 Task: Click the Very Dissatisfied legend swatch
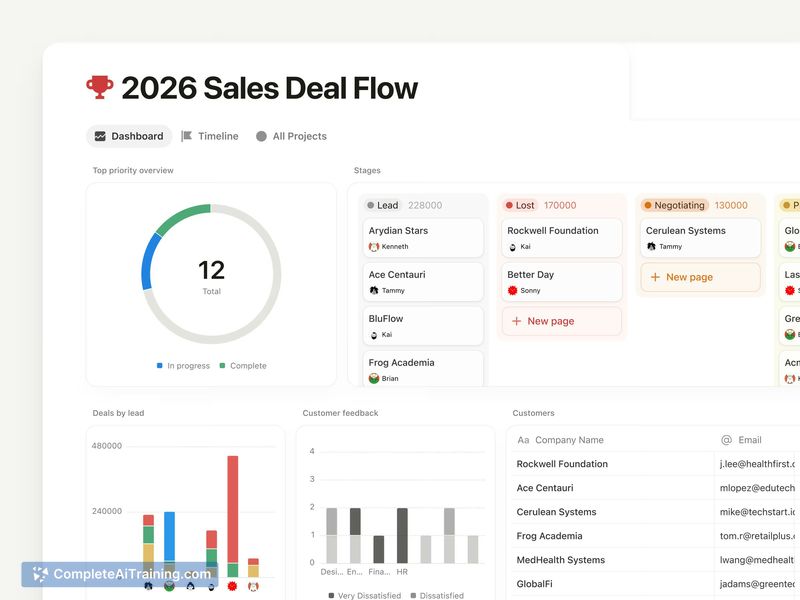[x=331, y=595]
